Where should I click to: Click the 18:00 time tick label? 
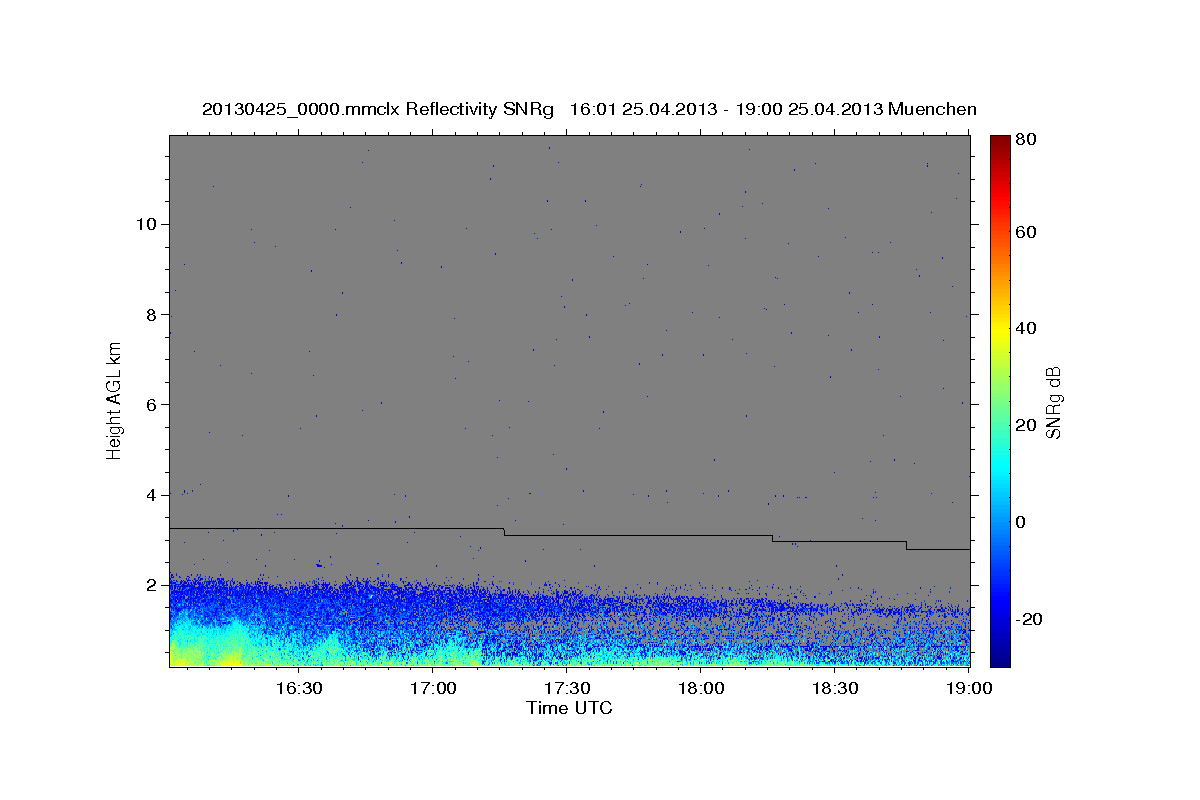tap(702, 688)
